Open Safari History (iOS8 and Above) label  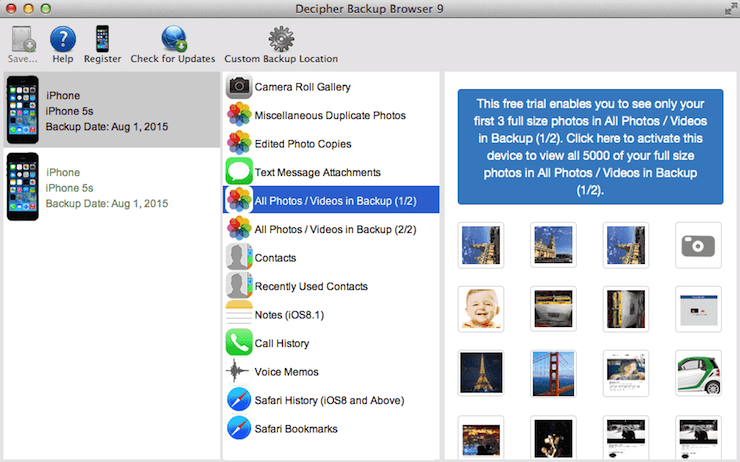[329, 400]
